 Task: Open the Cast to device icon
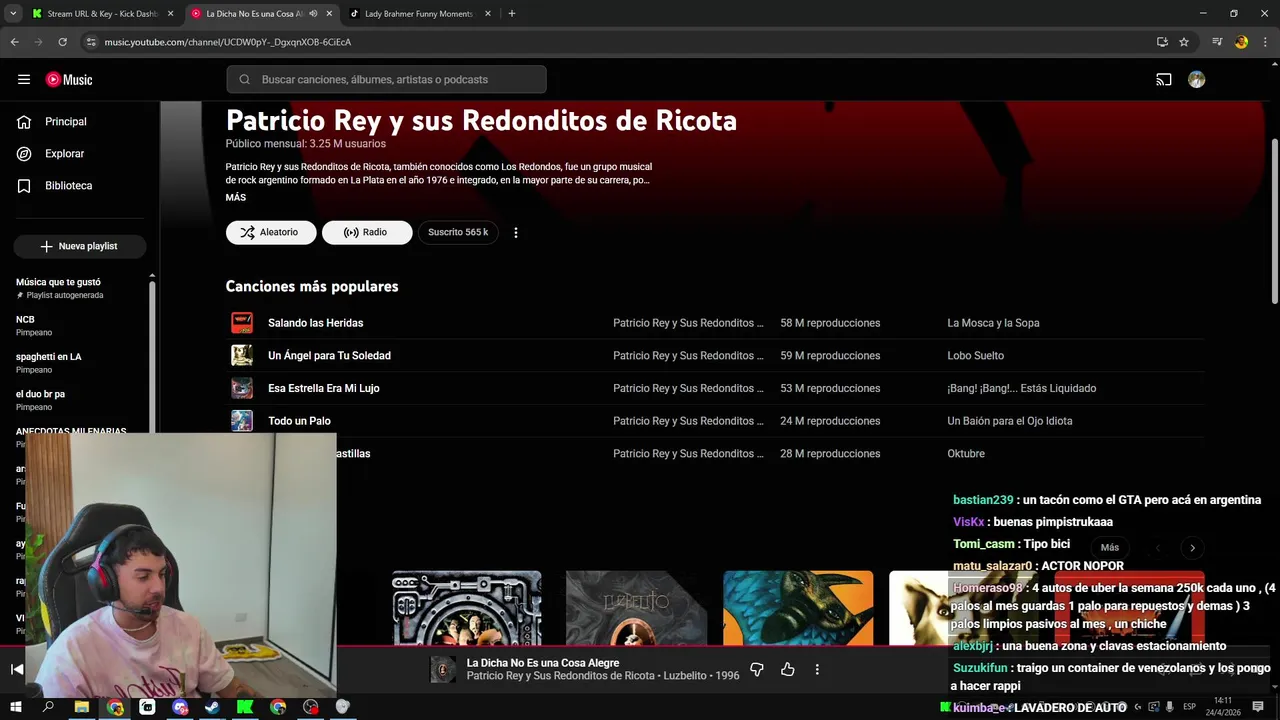(x=1164, y=80)
